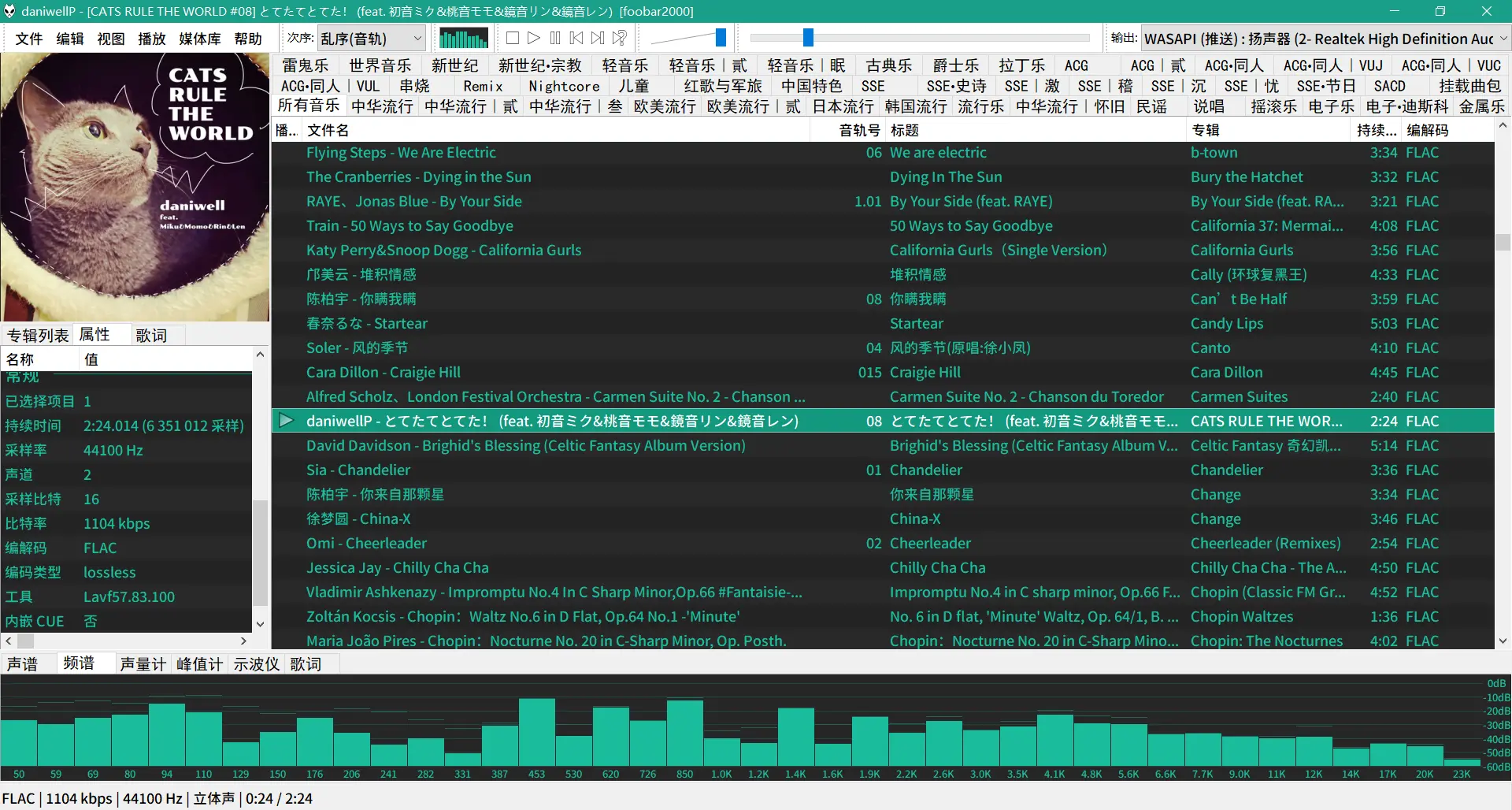Image resolution: width=1512 pixels, height=810 pixels.
Task: Switch to the 新世纪•宗教 playlist tab
Action: point(540,65)
